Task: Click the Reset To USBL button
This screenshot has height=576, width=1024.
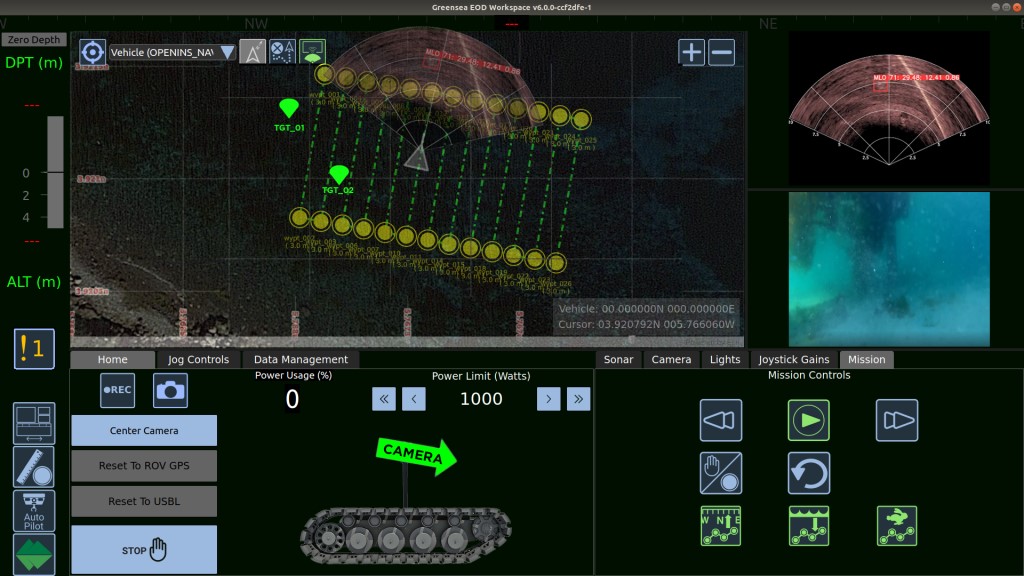Action: [144, 501]
